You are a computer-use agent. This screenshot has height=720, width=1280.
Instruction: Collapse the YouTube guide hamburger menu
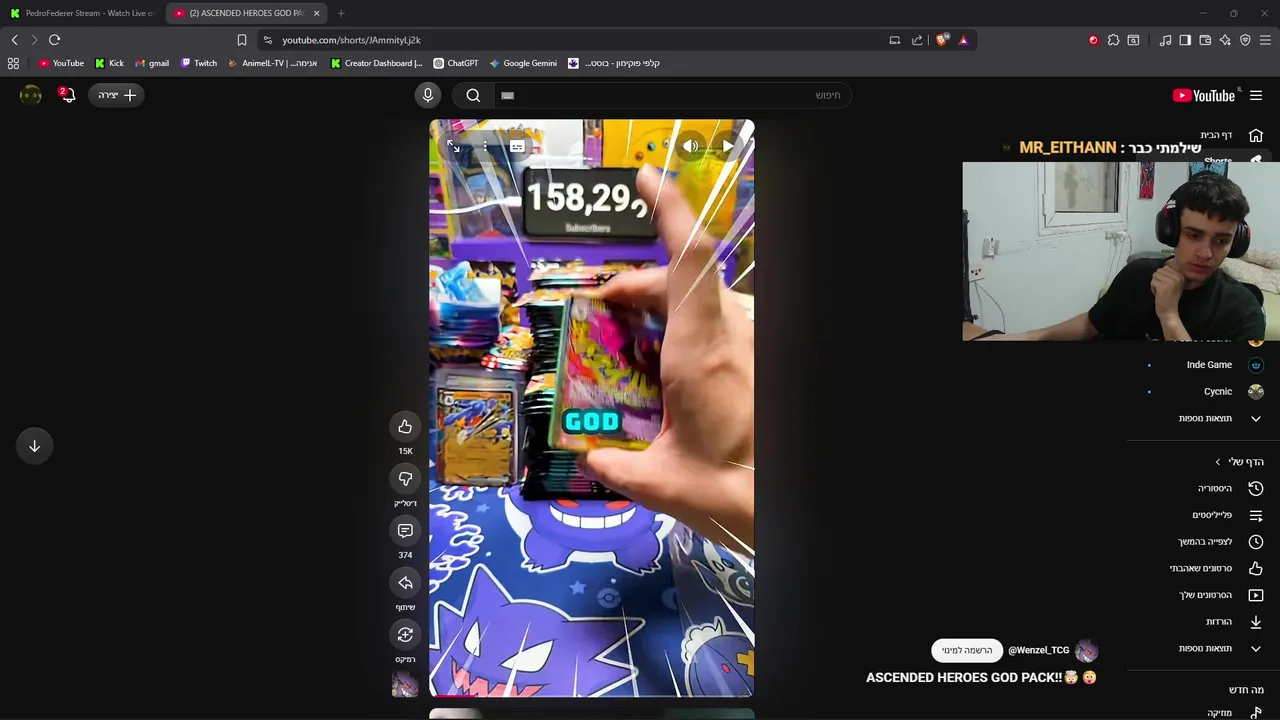1256,95
